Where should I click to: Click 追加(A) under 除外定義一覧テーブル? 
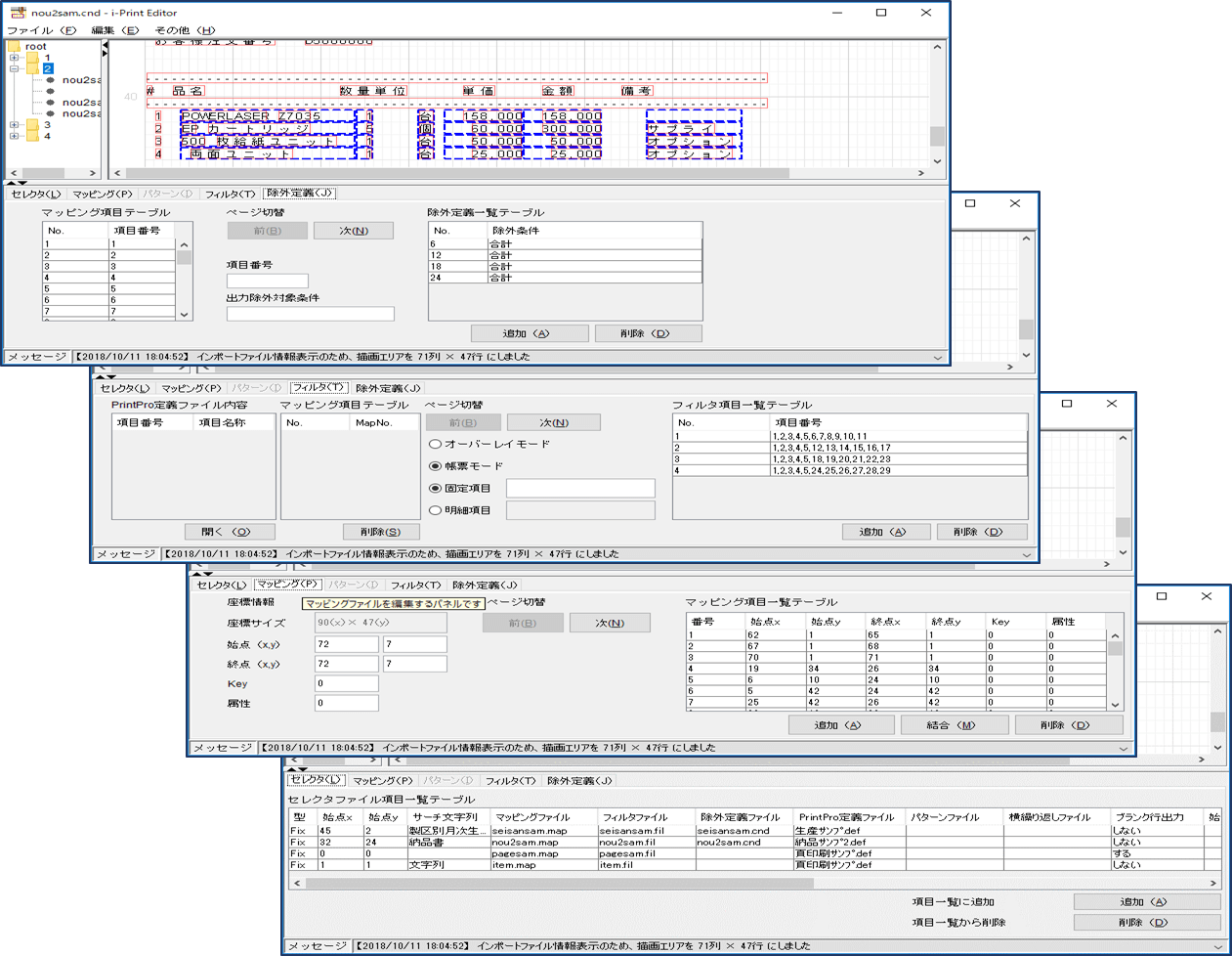(x=530, y=333)
